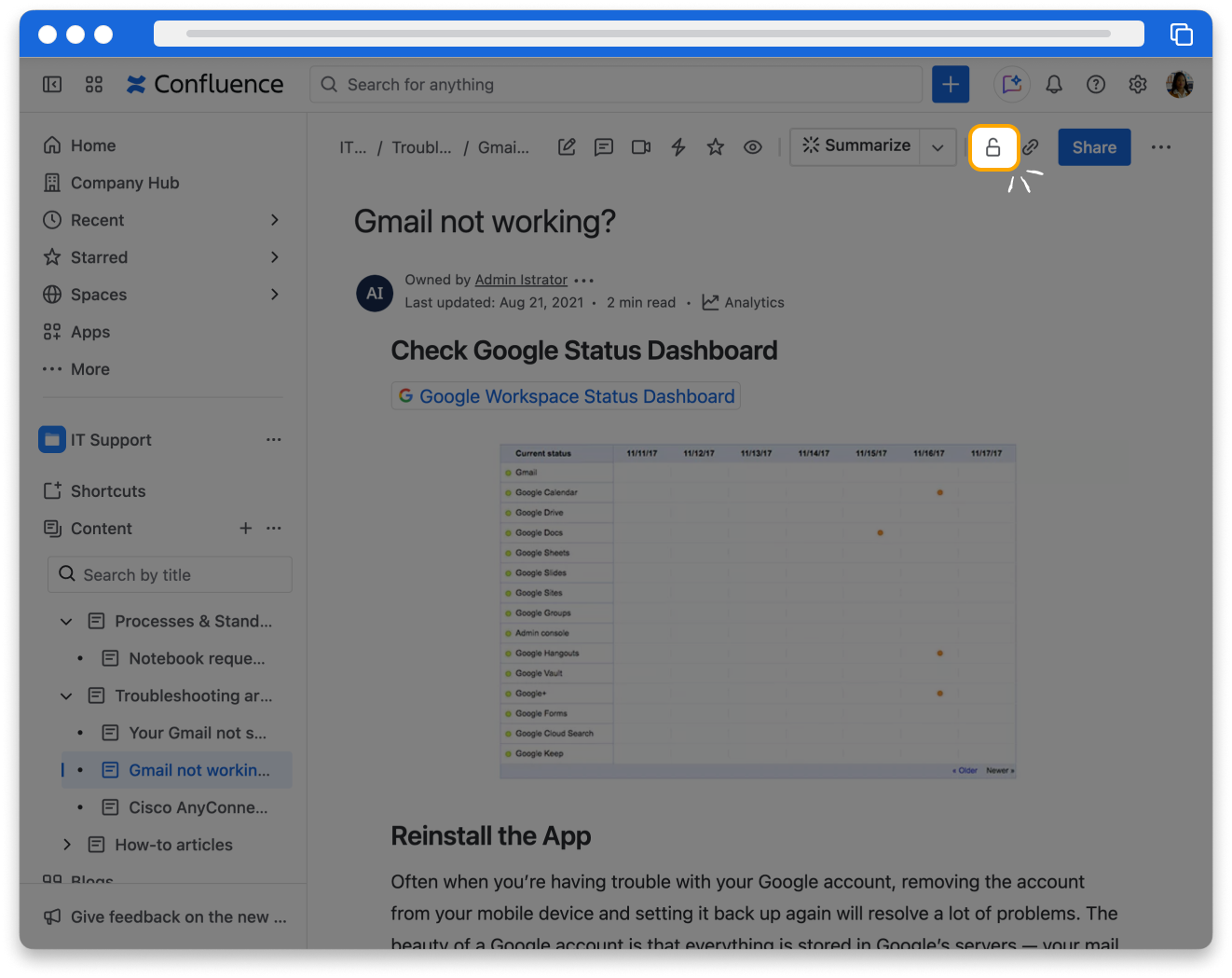Click browser tabs overview icon
Image resolution: width=1232 pixels, height=978 pixels.
point(1182,34)
